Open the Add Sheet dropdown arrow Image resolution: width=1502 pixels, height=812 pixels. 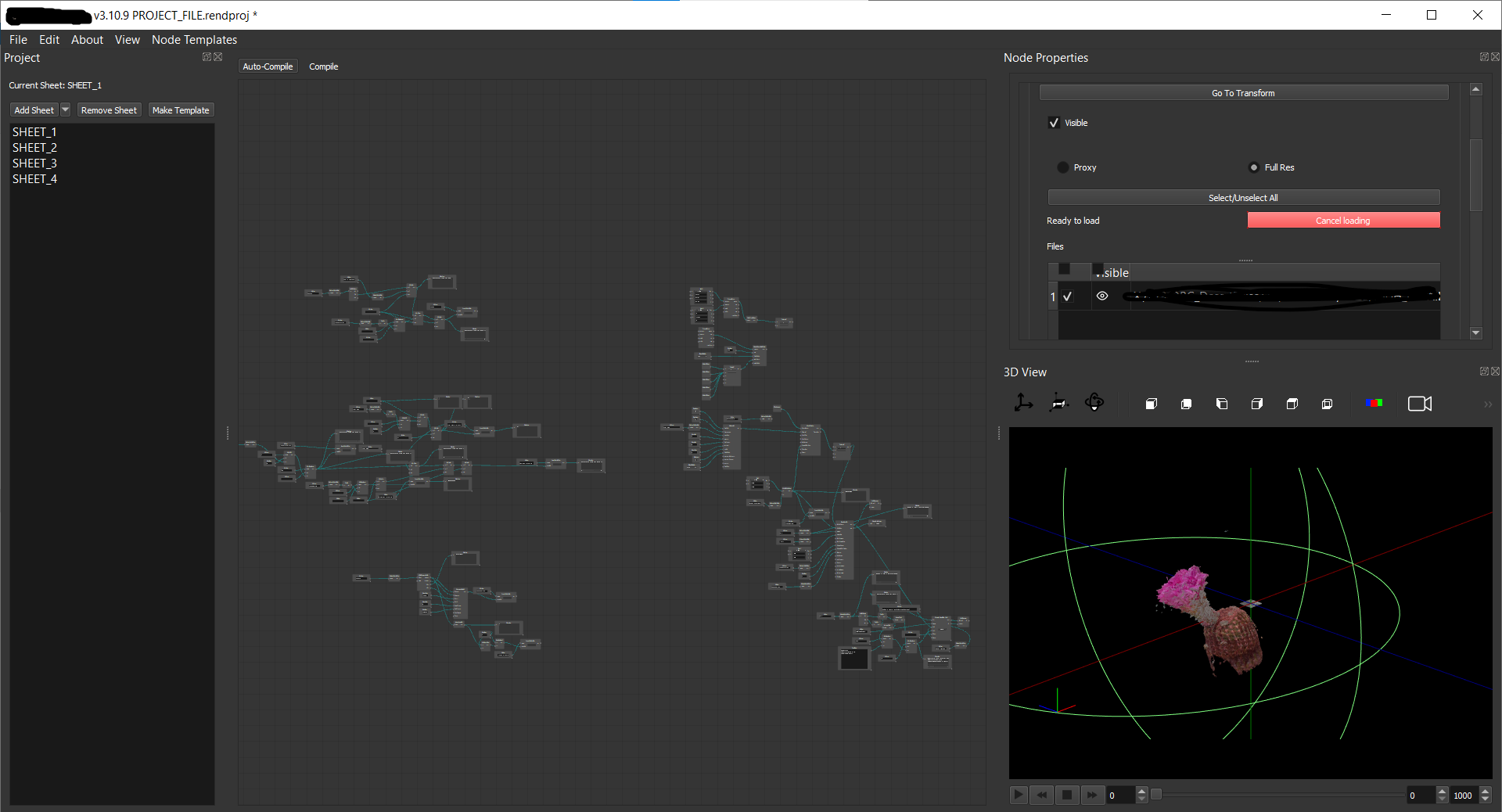pyautogui.click(x=66, y=110)
